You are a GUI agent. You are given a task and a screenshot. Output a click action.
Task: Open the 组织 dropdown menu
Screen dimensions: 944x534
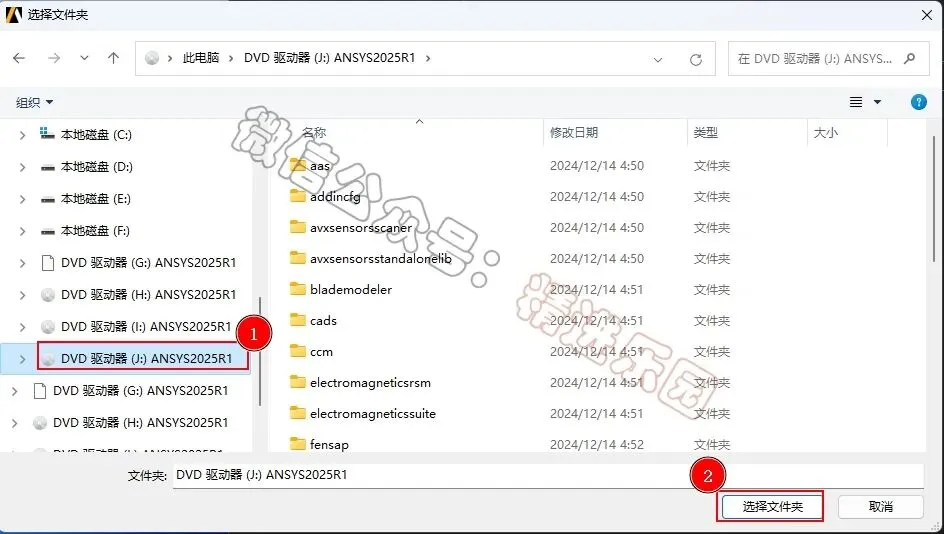point(34,102)
